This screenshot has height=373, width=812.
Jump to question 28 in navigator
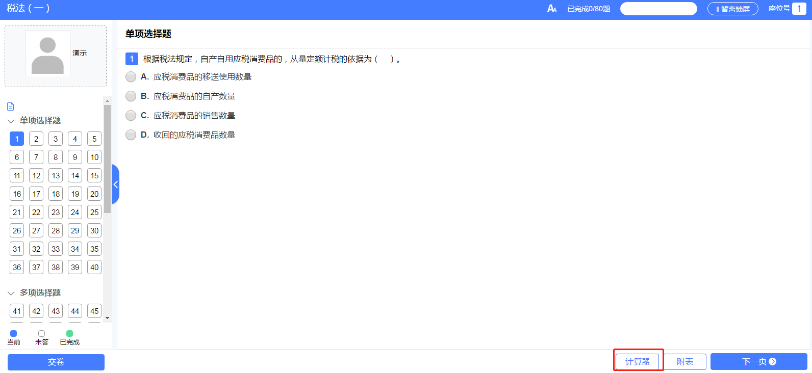point(55,231)
